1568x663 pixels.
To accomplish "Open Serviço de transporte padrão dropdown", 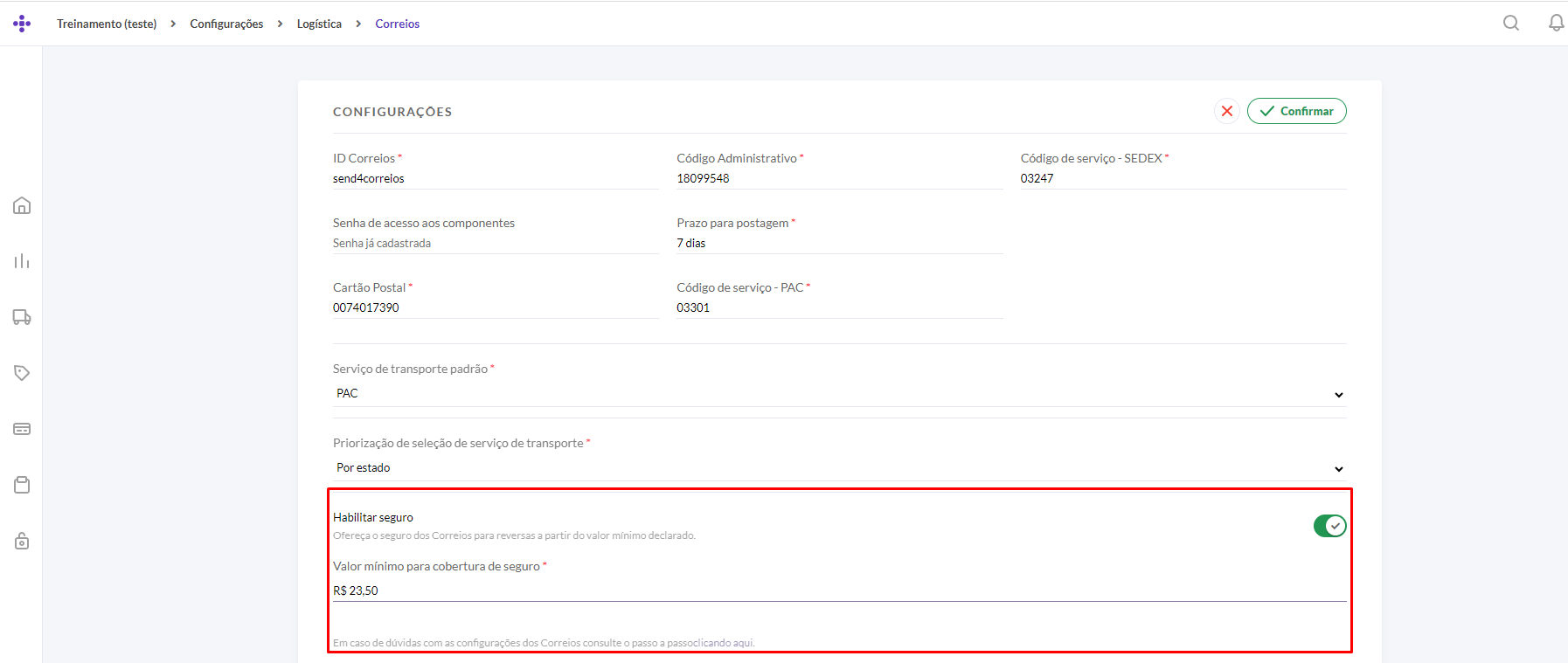I will 839,394.
